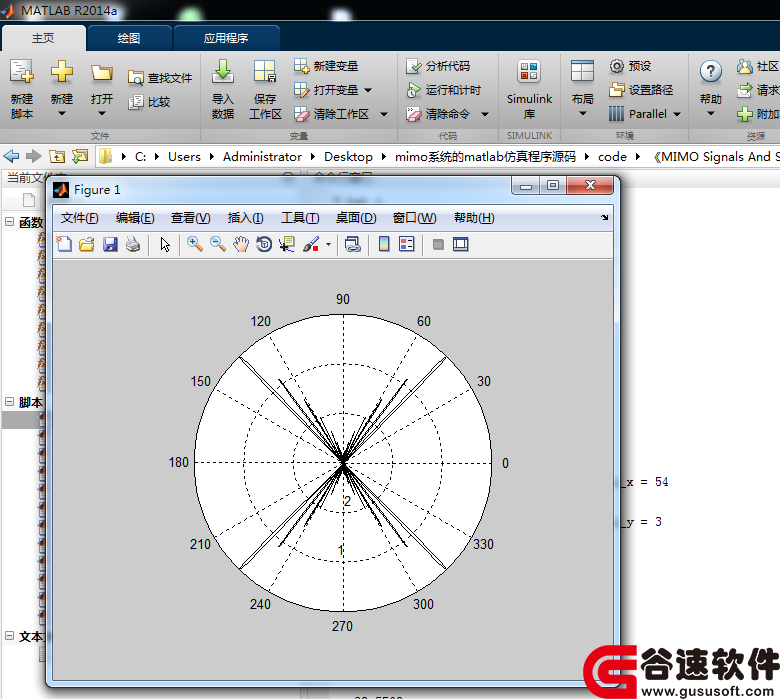Collapse the 文本 tree section

click(x=9, y=636)
